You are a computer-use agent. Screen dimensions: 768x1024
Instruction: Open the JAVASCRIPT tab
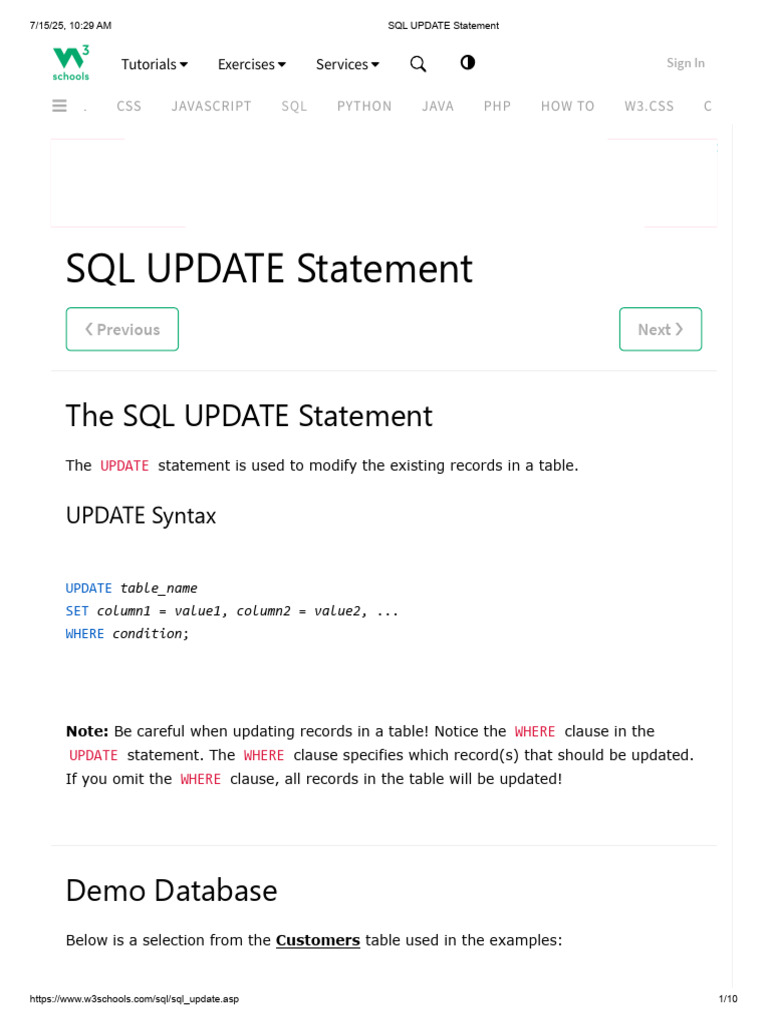(x=211, y=106)
